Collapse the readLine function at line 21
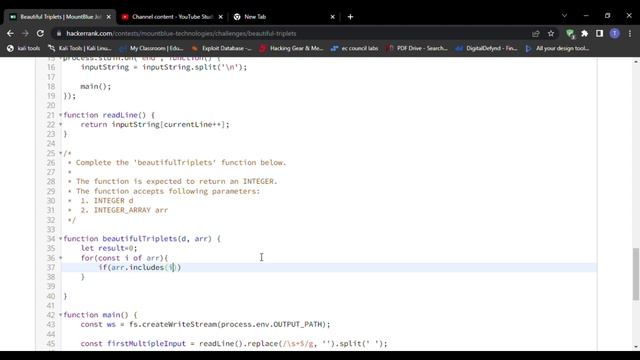The image size is (640, 360). point(60,115)
